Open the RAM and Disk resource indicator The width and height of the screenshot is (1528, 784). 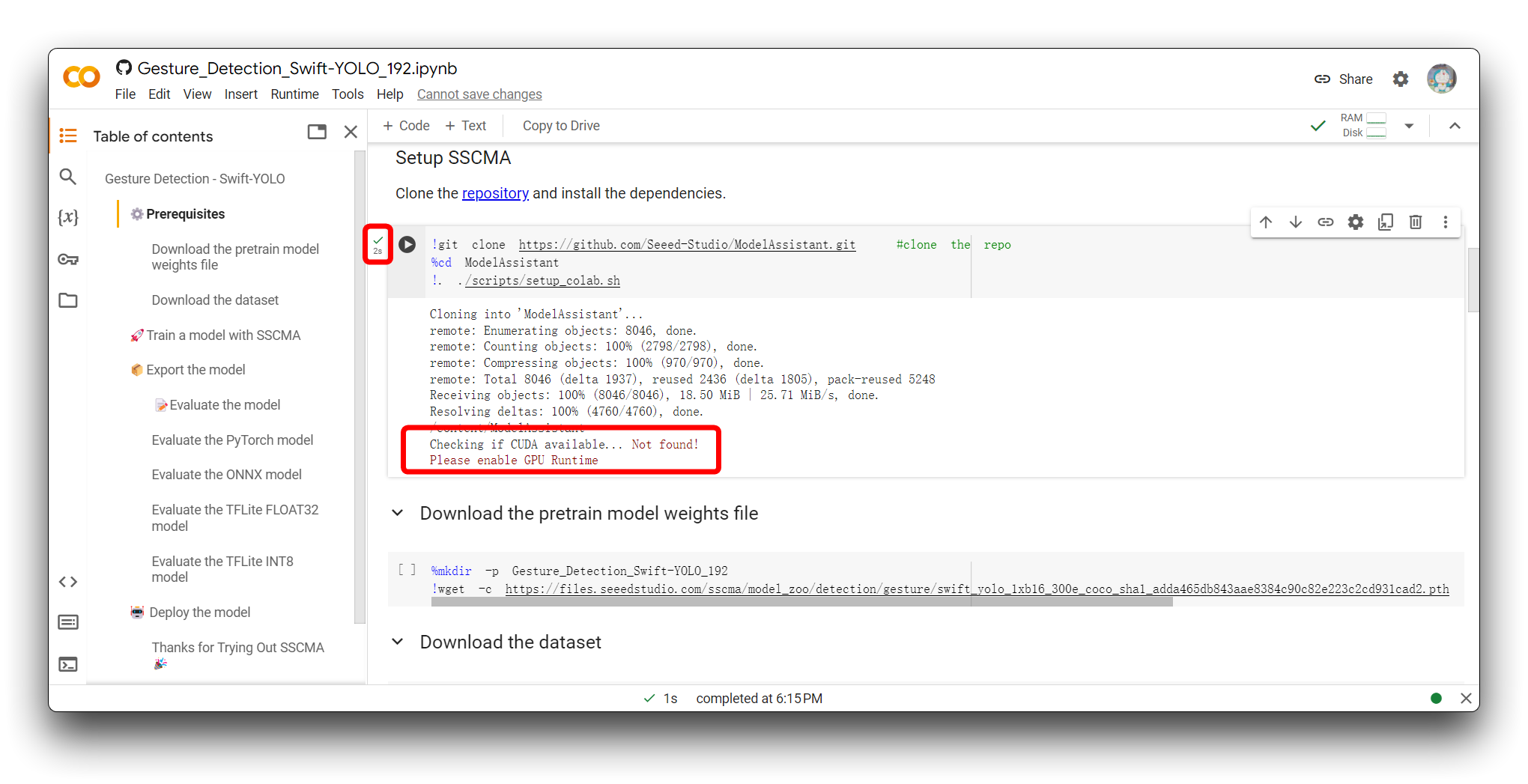coord(1363,126)
